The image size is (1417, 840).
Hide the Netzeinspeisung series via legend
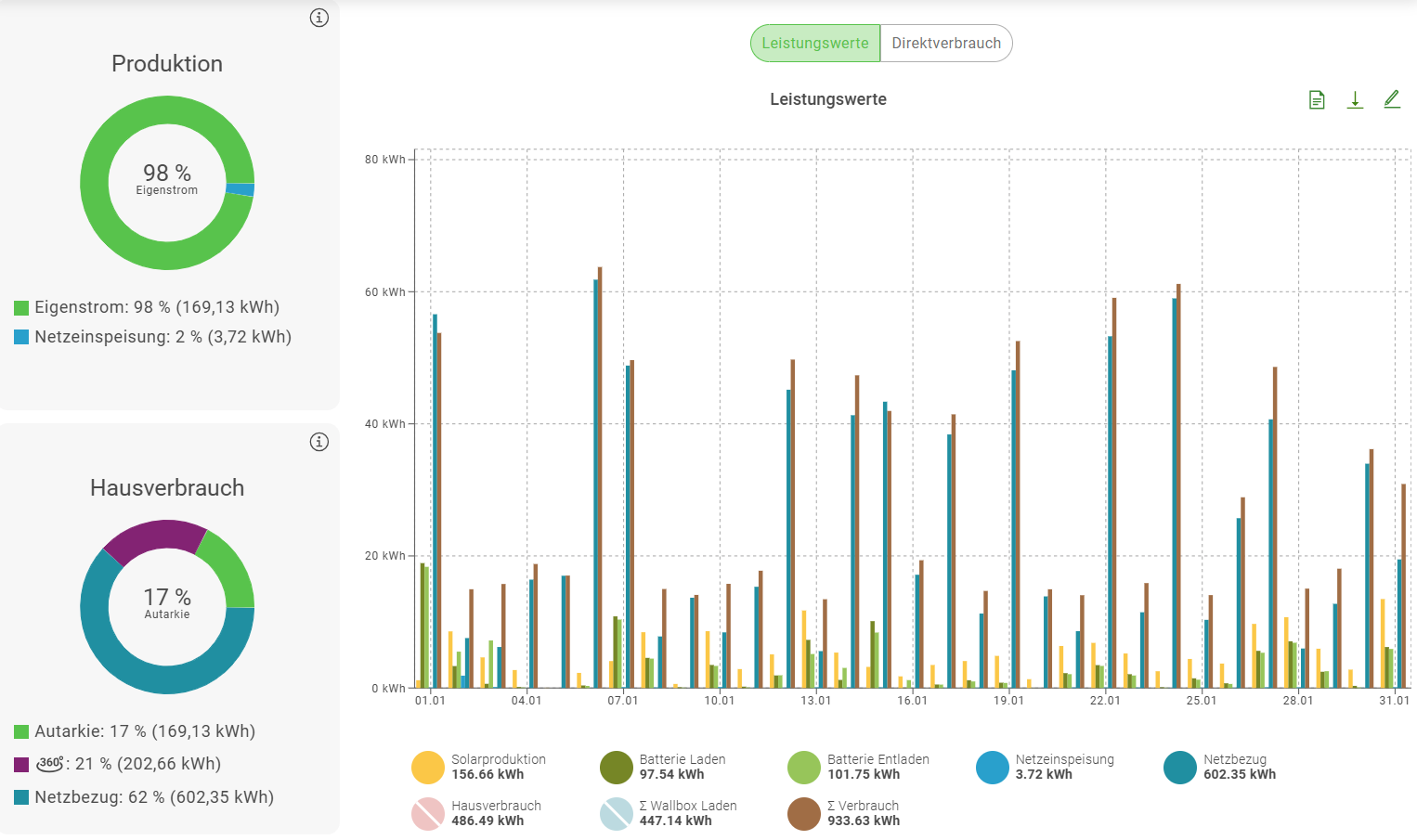993,768
